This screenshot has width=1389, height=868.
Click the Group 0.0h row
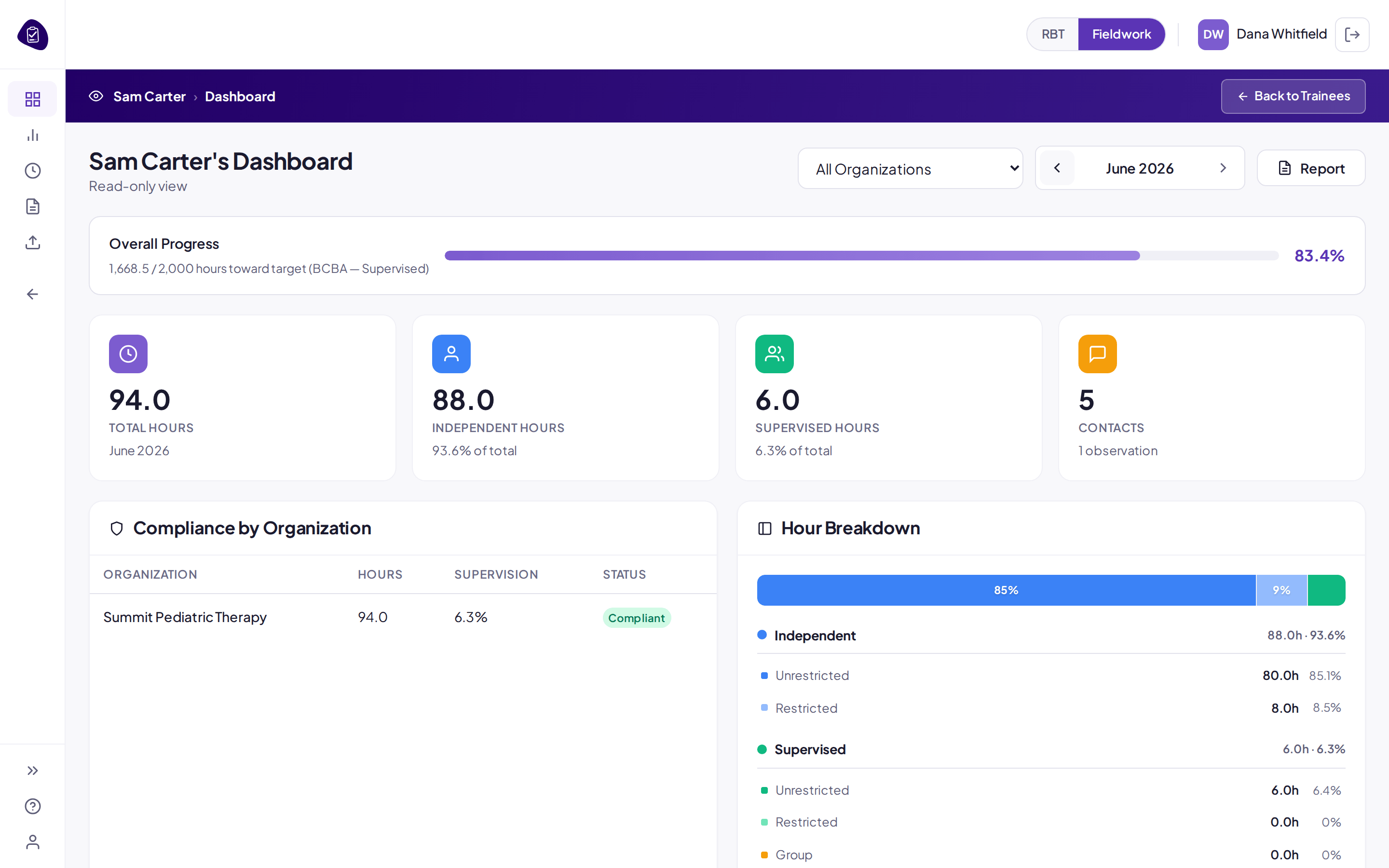pyautogui.click(x=1051, y=855)
